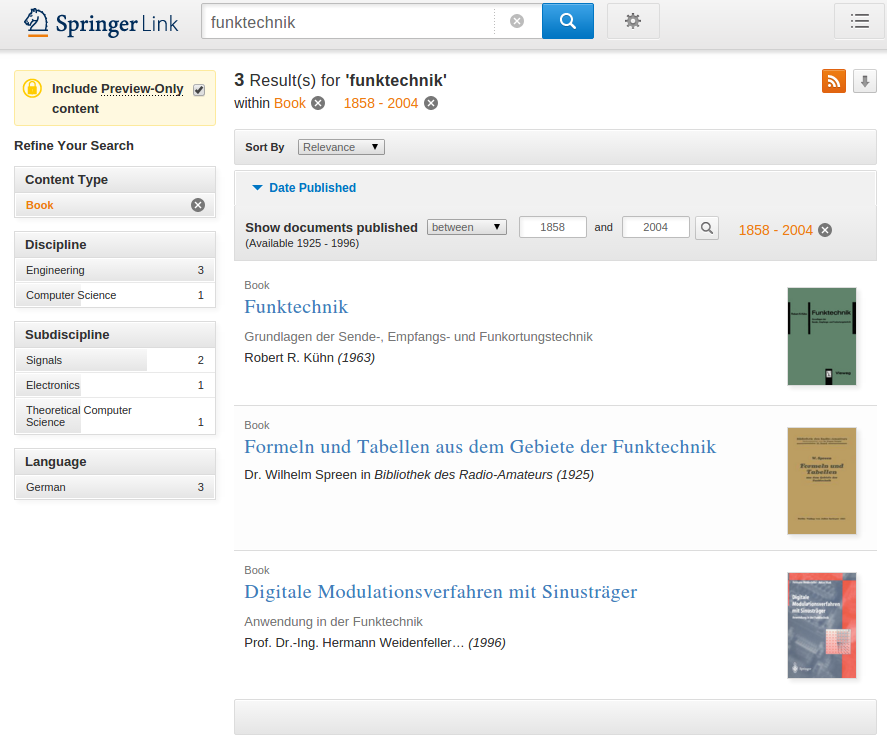Screen dimensions: 887x751
Task: Remove the 1858 - 2004 filter under results heading
Action: point(431,103)
